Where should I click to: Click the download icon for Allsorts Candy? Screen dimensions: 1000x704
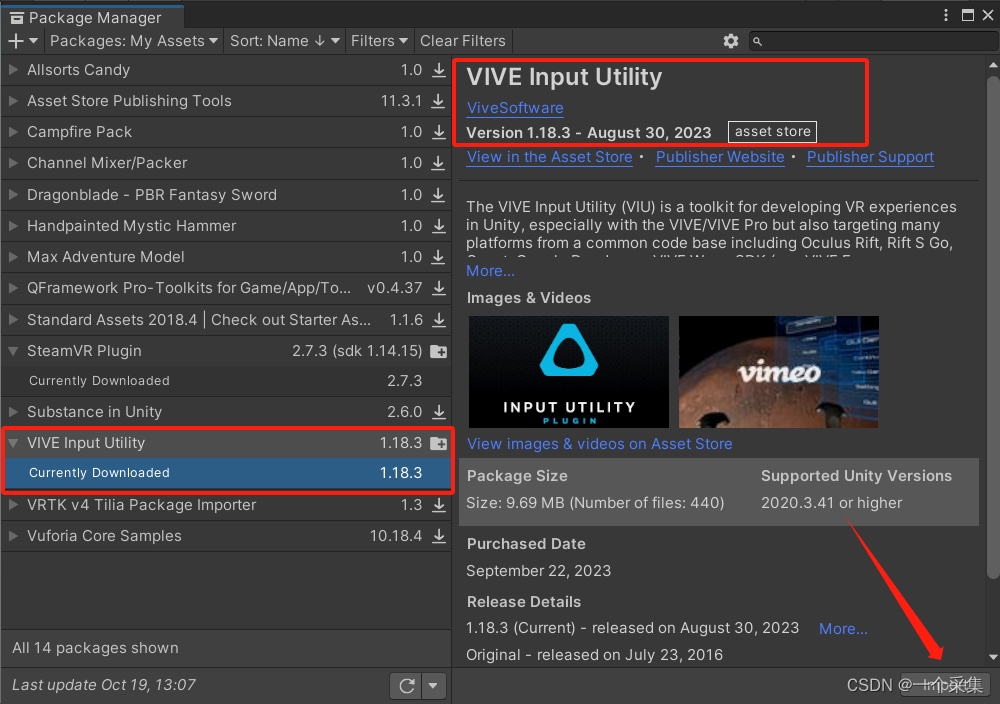coord(439,70)
